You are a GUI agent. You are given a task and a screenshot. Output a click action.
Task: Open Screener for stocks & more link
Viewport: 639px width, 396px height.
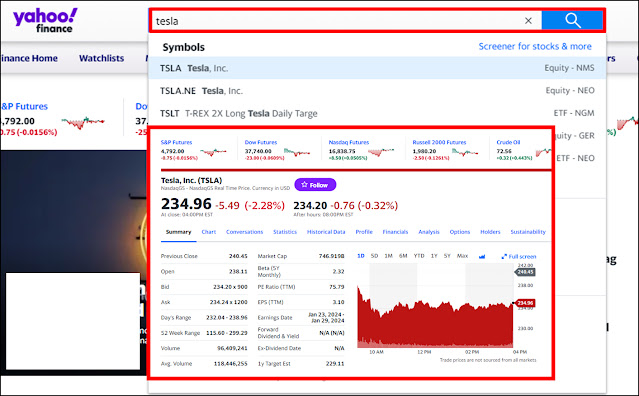click(535, 46)
